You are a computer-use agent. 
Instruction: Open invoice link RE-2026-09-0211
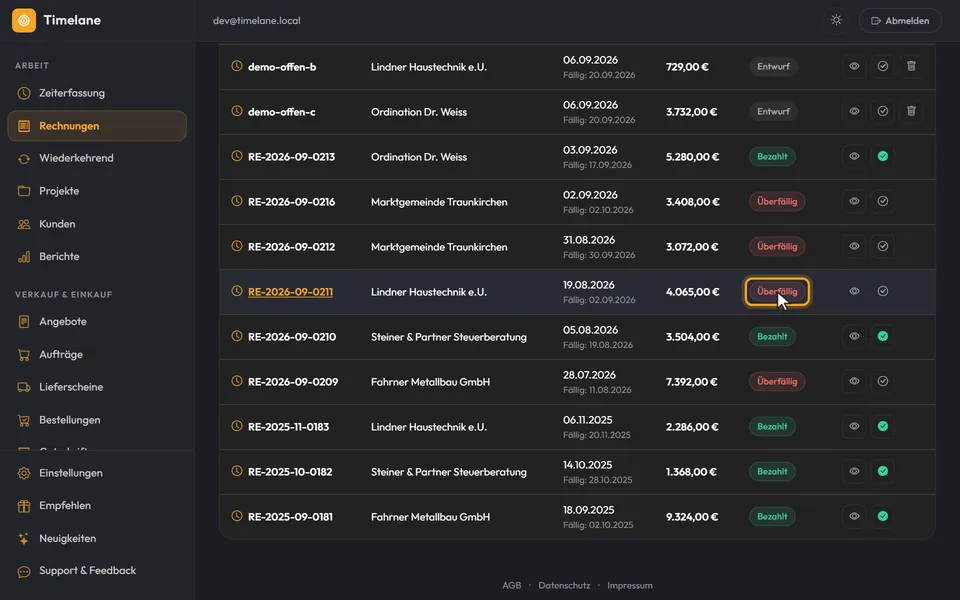290,292
